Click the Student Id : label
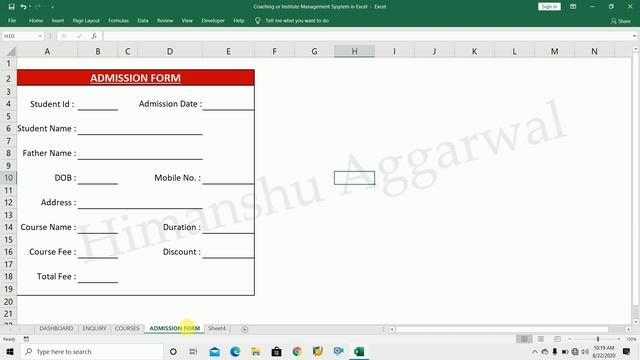 pos(52,104)
